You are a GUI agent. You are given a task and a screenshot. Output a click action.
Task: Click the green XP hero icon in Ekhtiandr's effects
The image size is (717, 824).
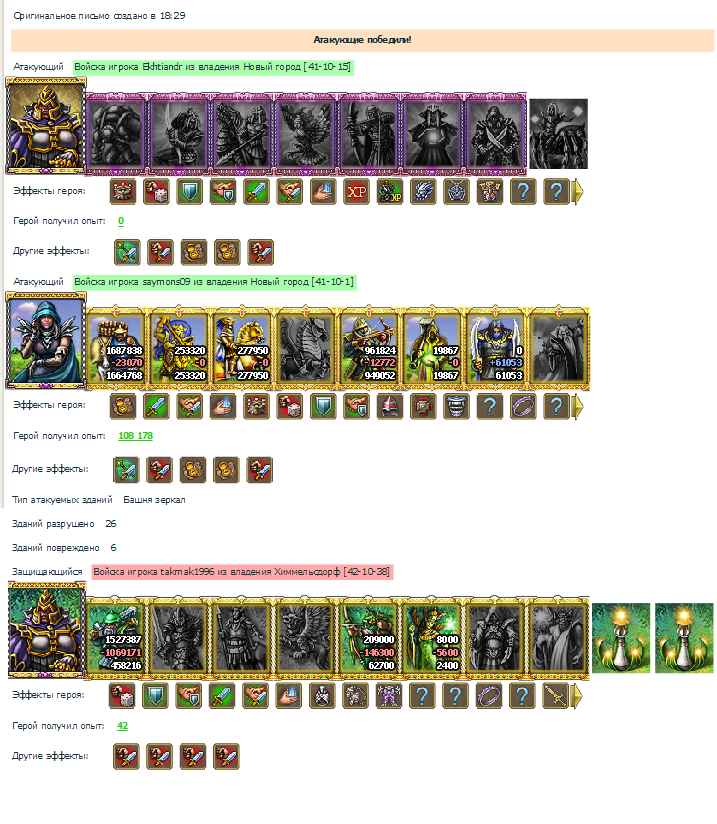[390, 191]
